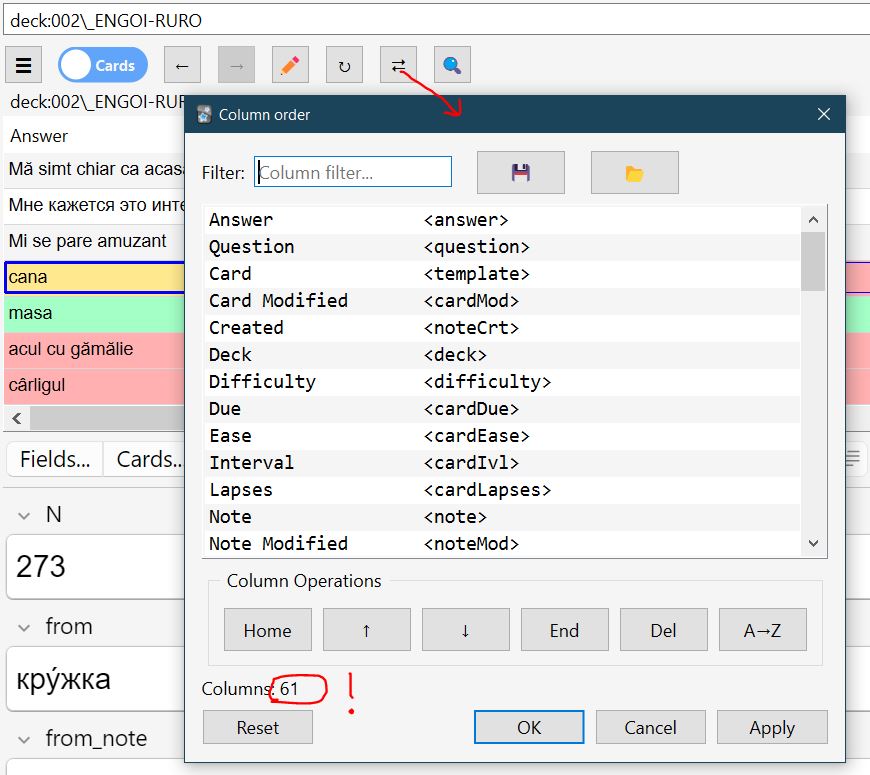
Task: Click into the Column filter input field
Action: (353, 172)
